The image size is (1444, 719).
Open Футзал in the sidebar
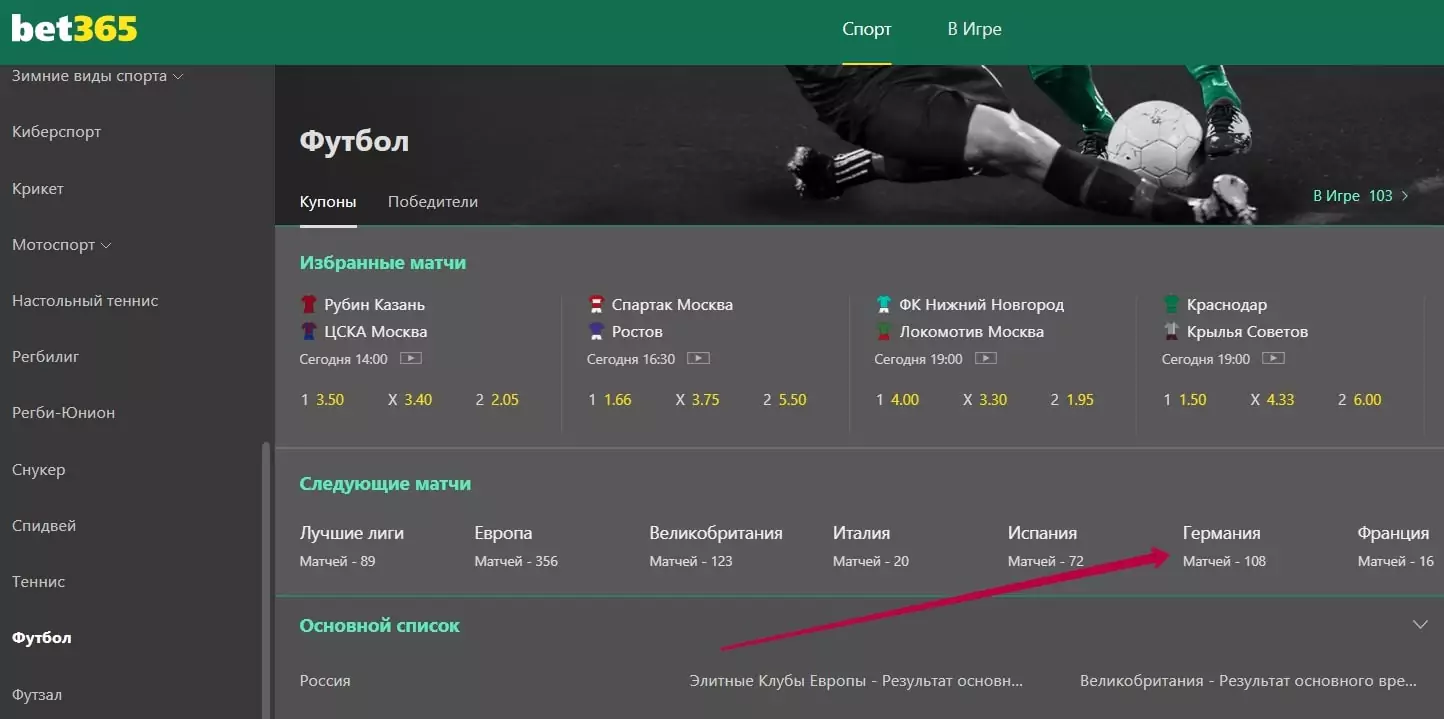coord(37,695)
